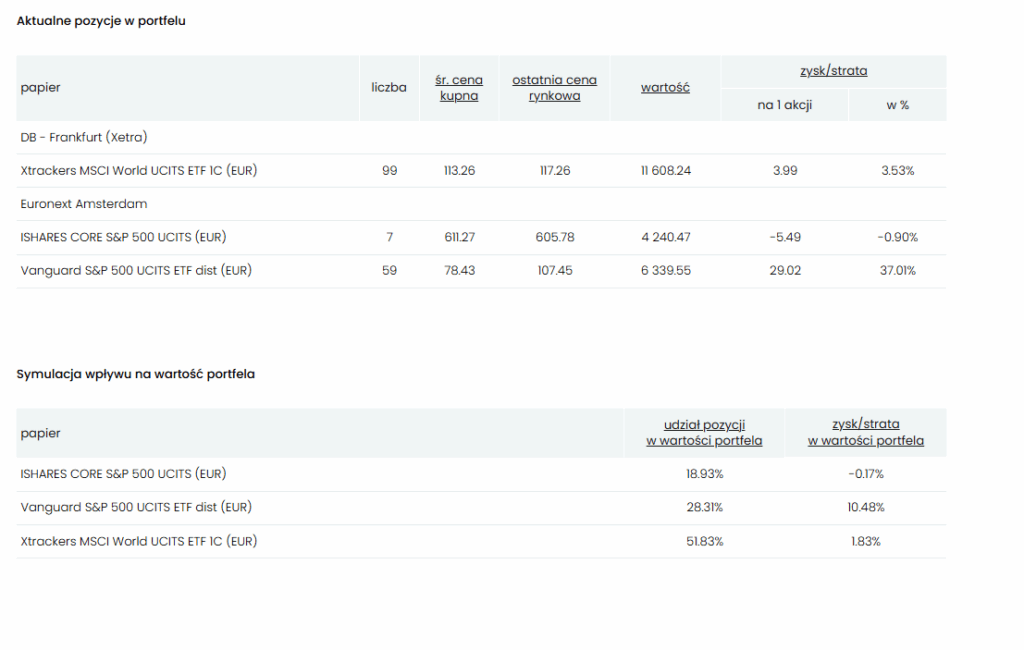1024x650 pixels.
Task: Click the wartość column header
Action: [x=665, y=88]
